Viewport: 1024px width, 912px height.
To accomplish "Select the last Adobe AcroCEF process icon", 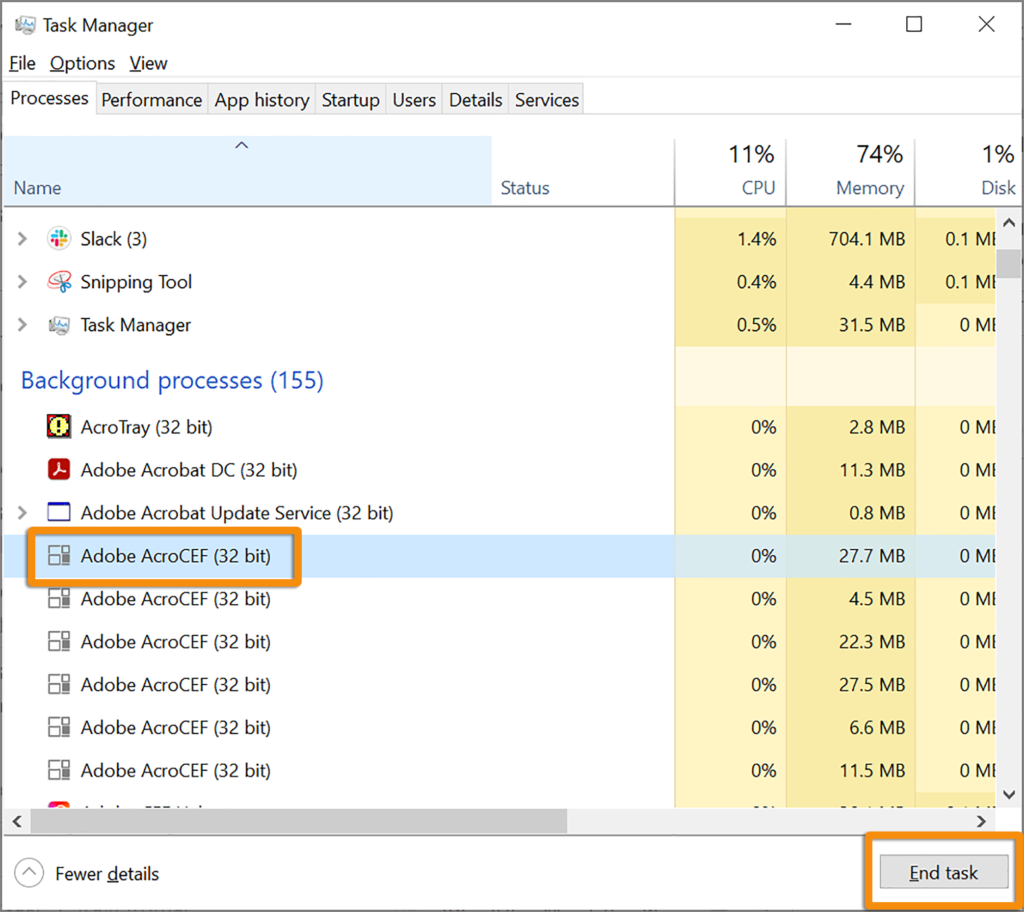I will tap(58, 770).
